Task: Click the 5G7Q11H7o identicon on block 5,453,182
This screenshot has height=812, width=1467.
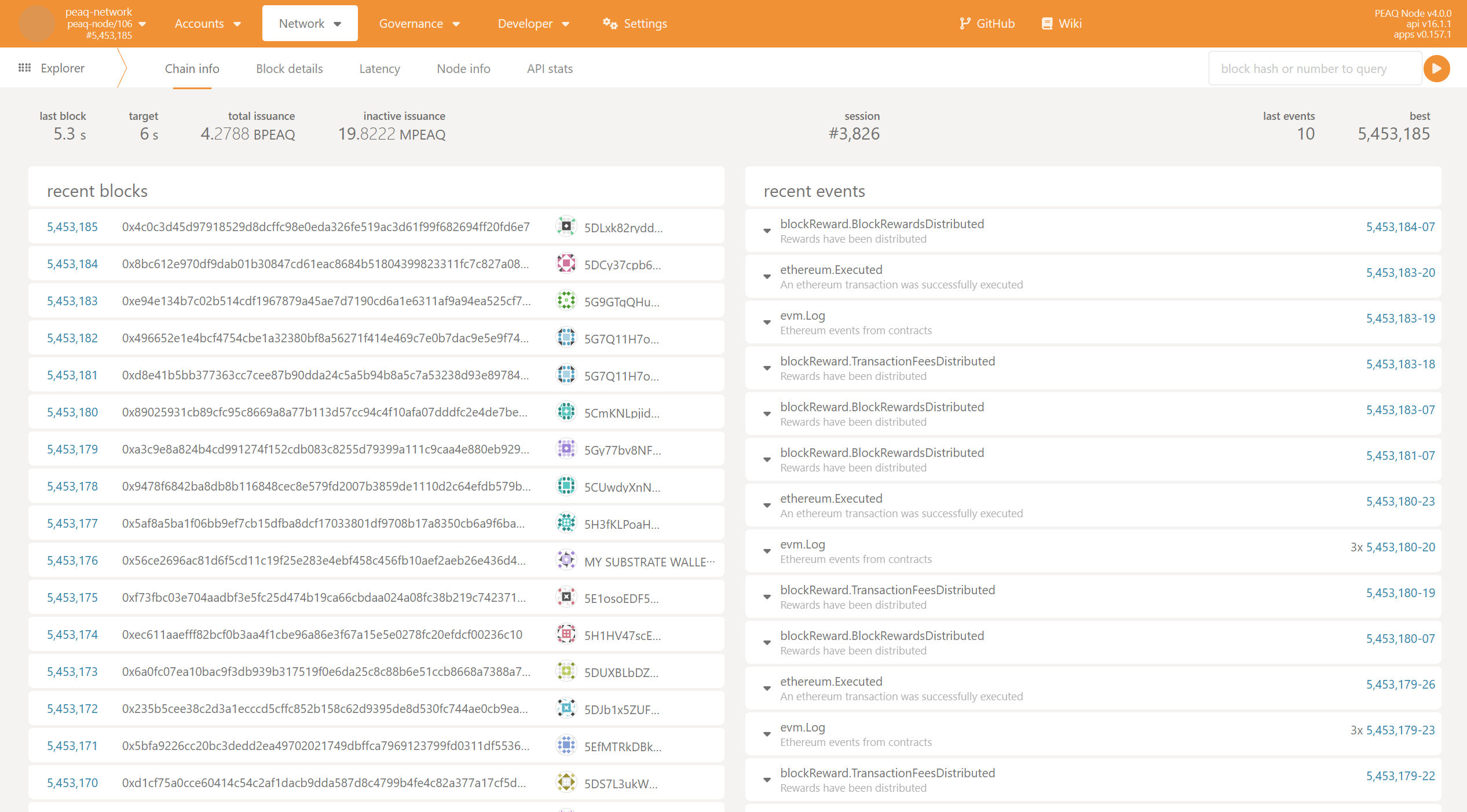Action: pyautogui.click(x=566, y=337)
